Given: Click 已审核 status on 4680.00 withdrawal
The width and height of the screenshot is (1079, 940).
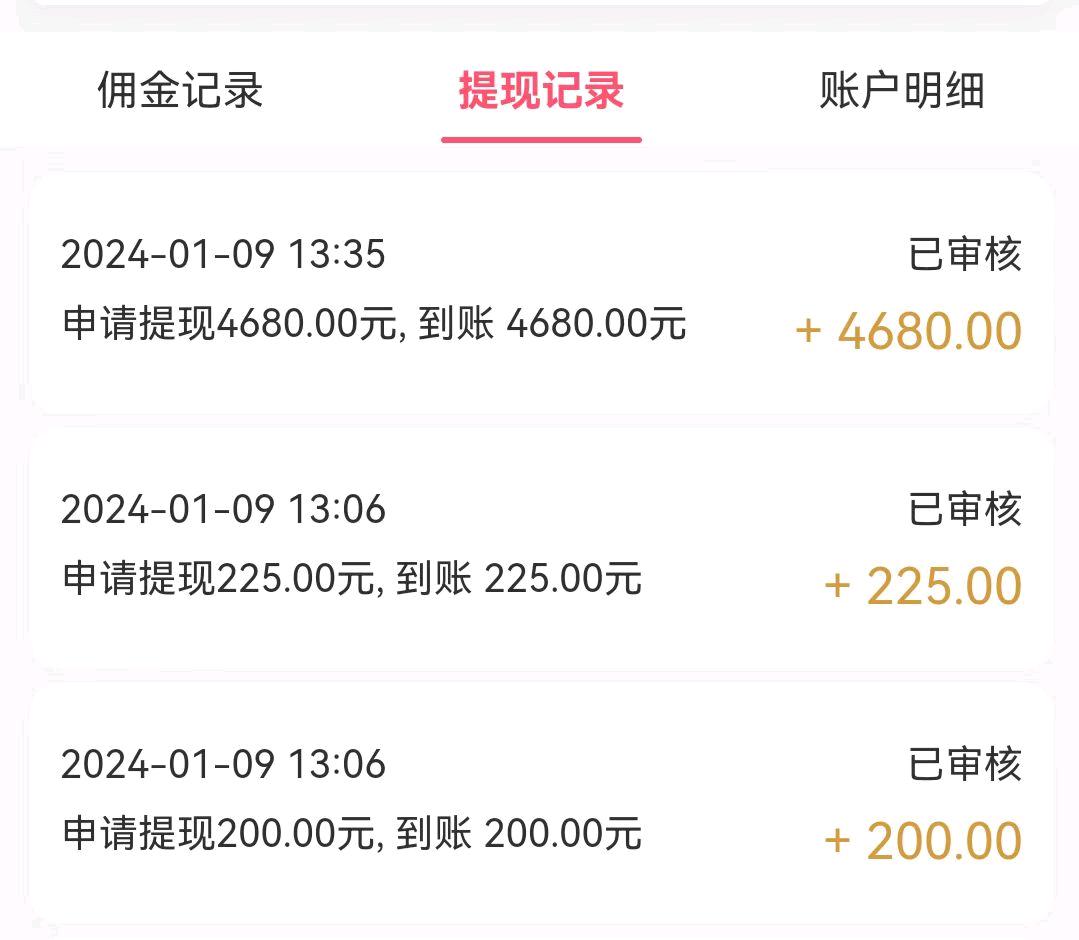Looking at the screenshot, I should (965, 255).
